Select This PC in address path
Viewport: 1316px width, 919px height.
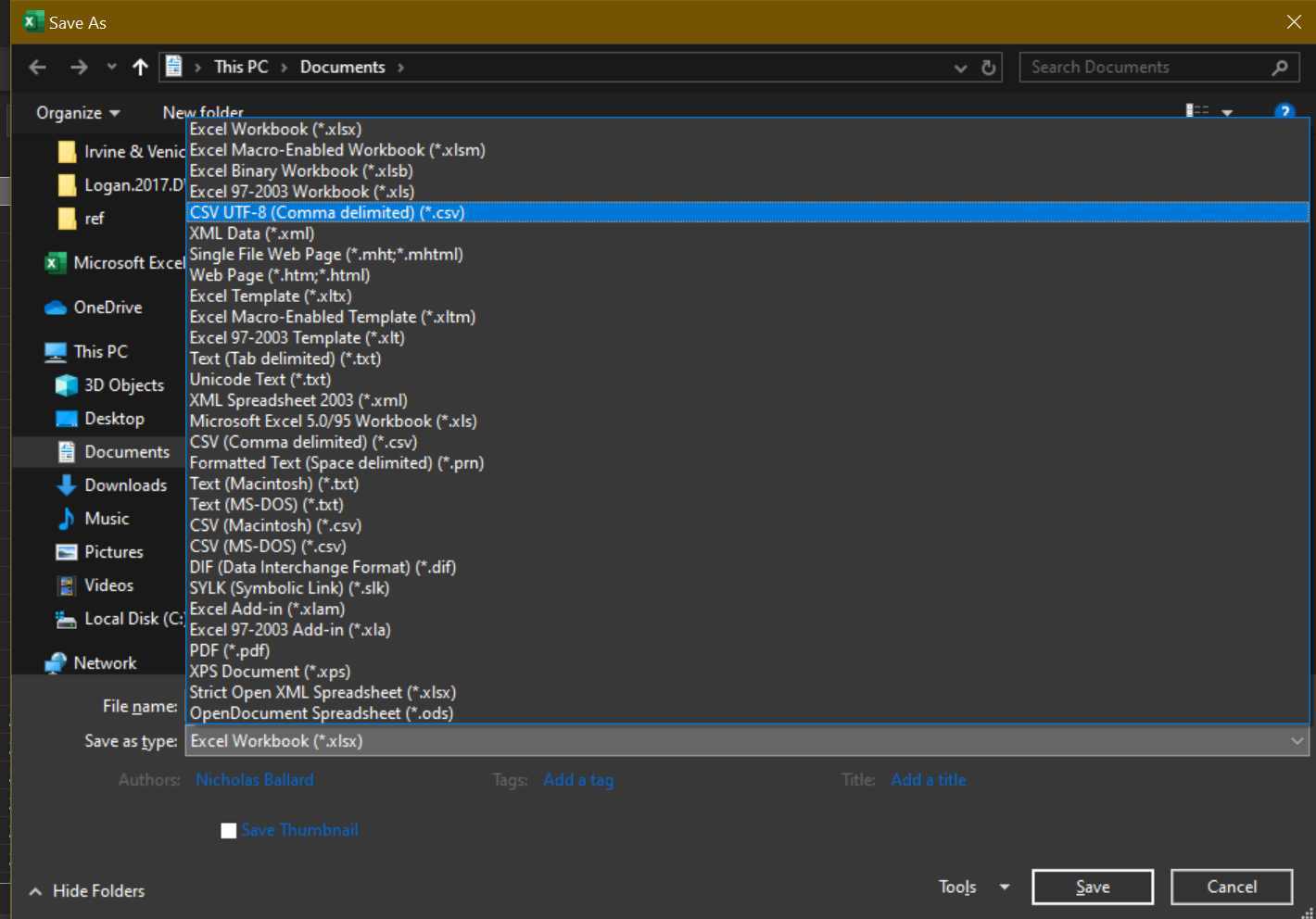click(241, 67)
